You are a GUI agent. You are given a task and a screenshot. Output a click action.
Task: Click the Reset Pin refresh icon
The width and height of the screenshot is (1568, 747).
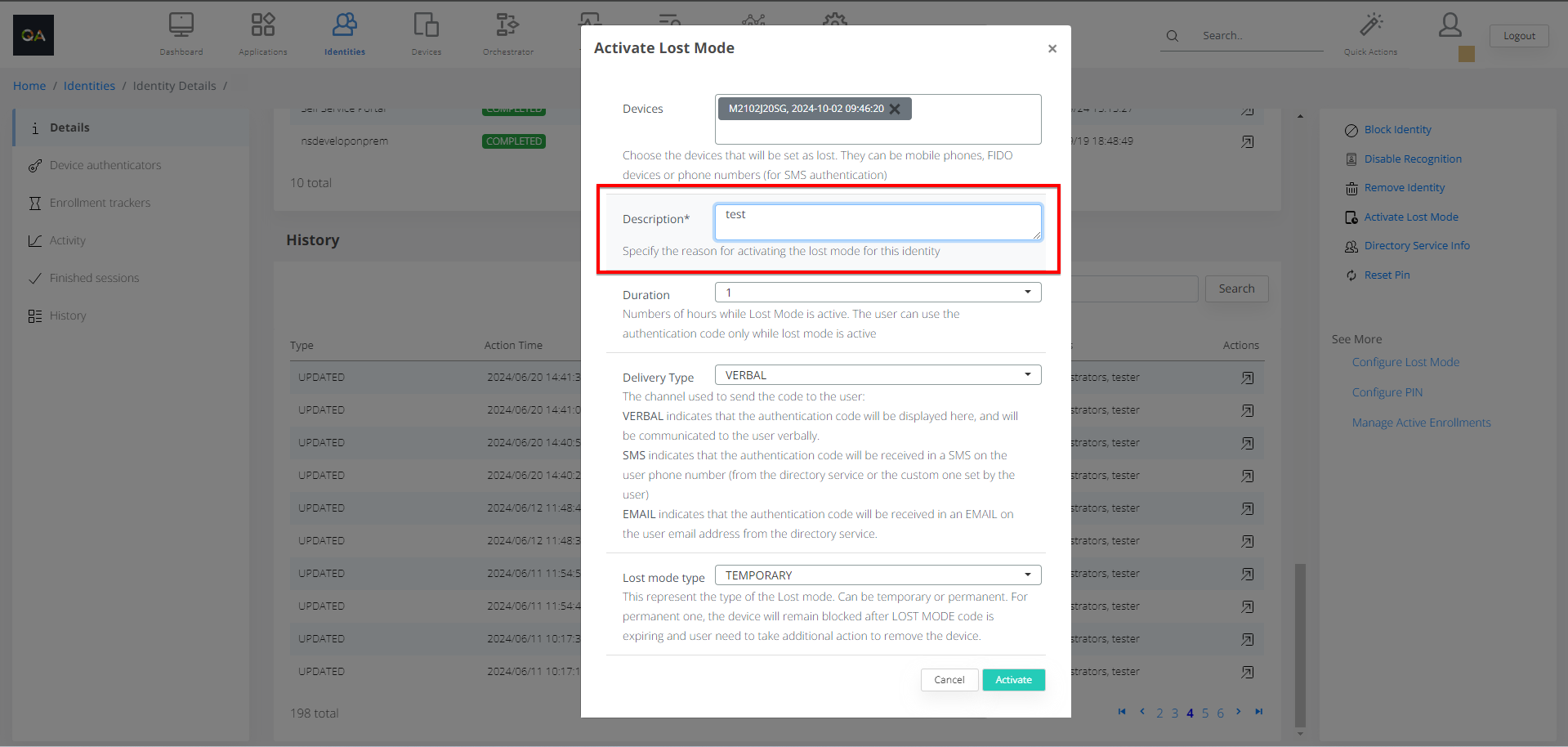(x=1351, y=275)
